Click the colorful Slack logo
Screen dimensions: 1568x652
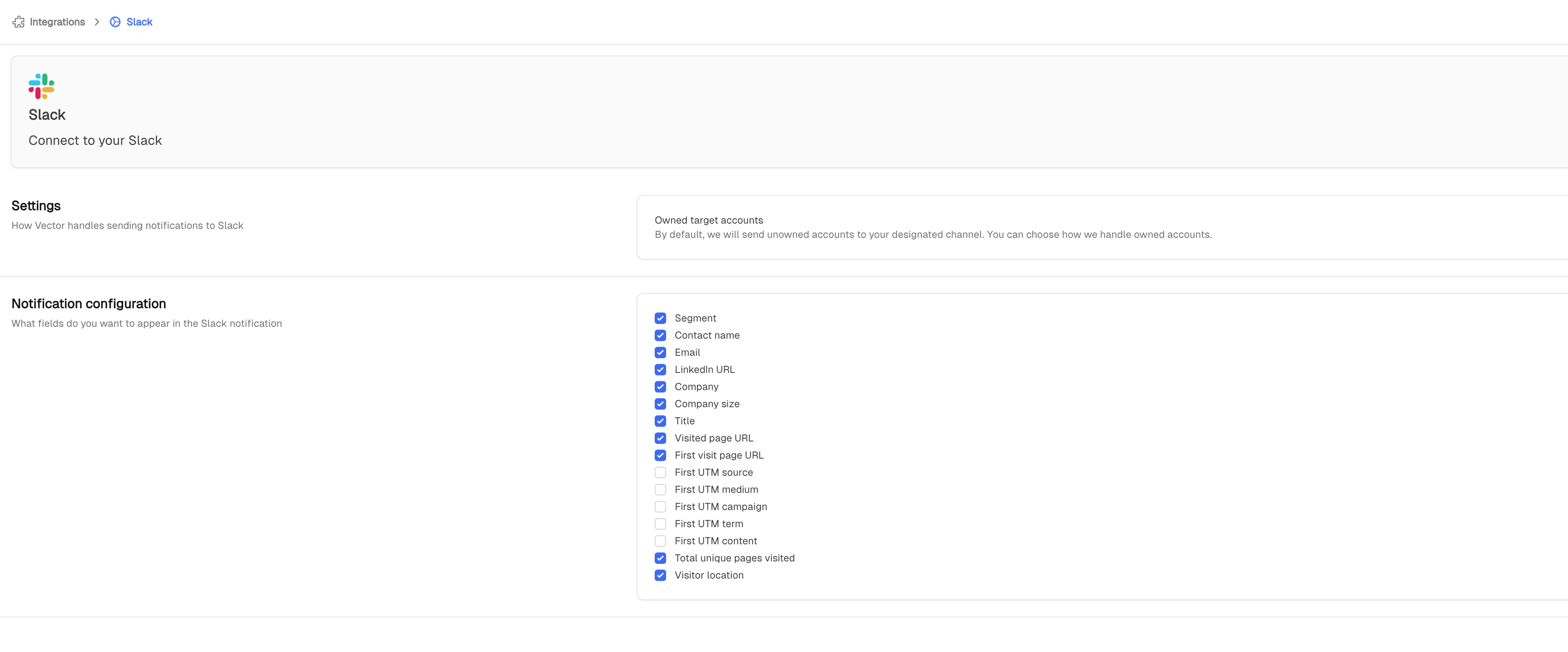tap(41, 86)
